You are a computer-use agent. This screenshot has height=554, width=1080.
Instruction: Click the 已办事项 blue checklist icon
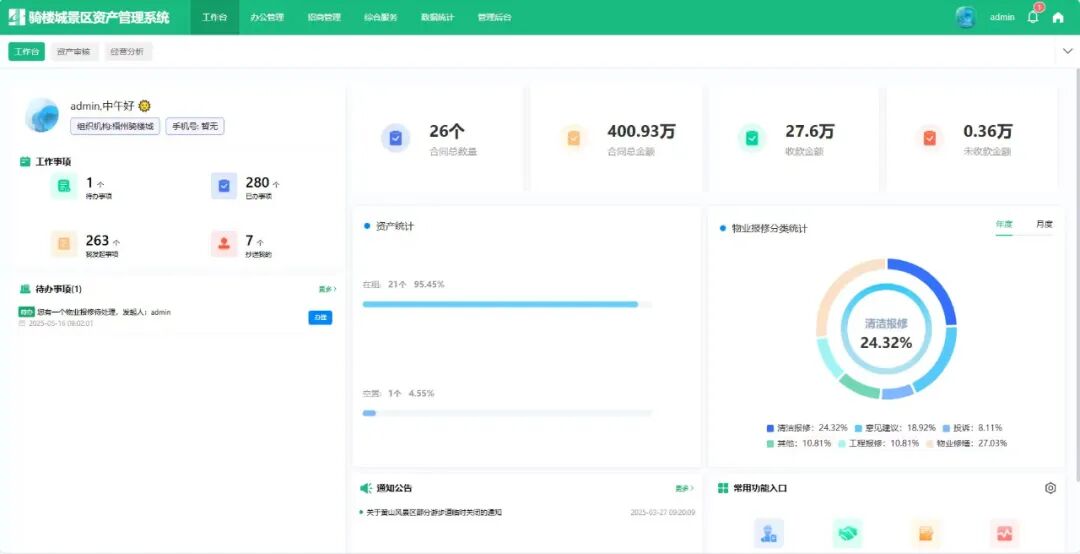point(224,186)
